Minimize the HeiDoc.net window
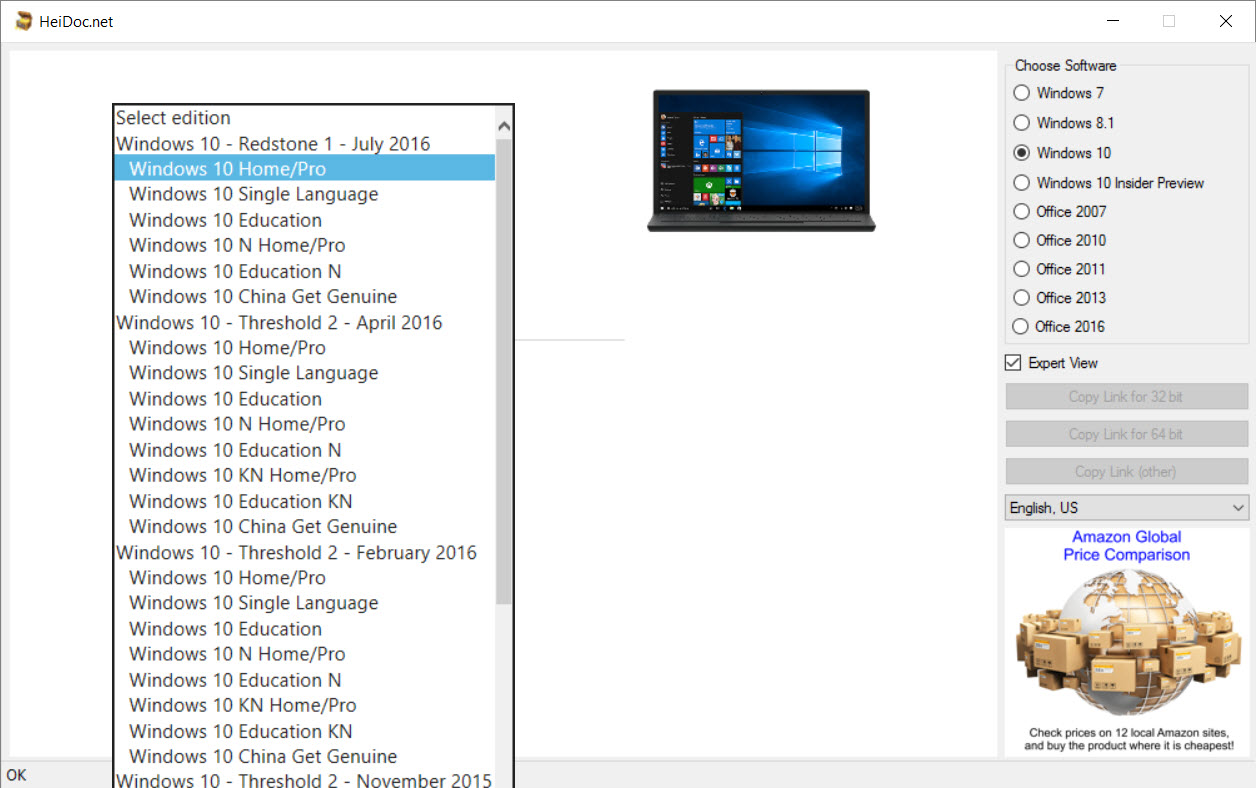The height and width of the screenshot is (788, 1256). point(1112,21)
